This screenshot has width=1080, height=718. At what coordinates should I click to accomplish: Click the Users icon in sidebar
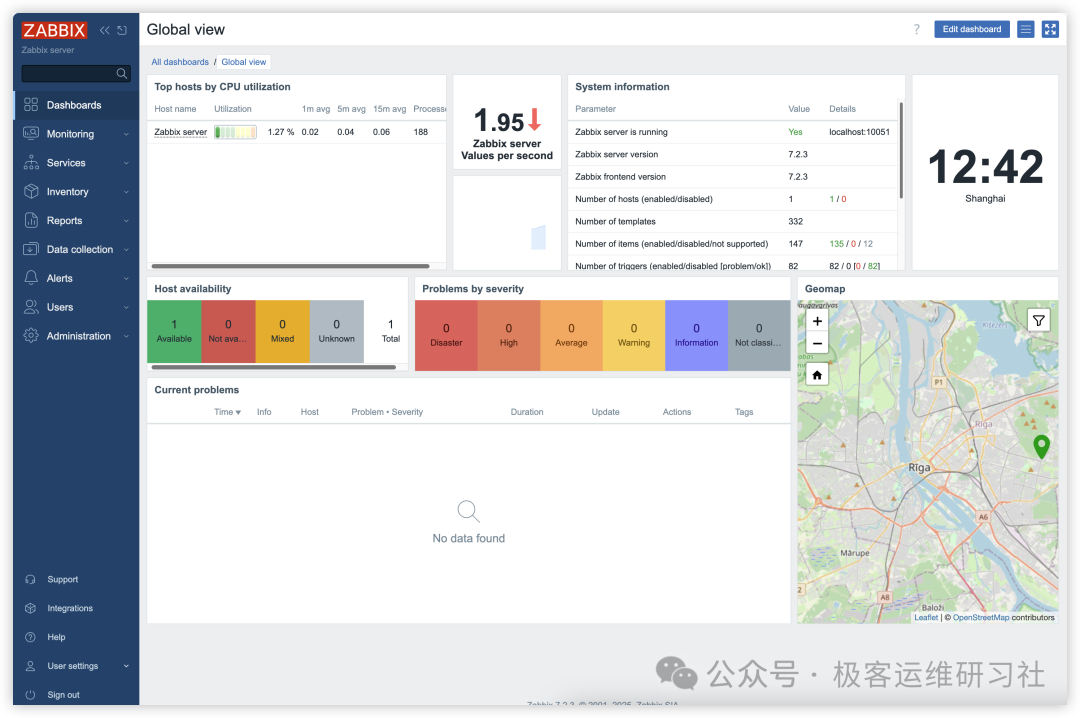(31, 307)
